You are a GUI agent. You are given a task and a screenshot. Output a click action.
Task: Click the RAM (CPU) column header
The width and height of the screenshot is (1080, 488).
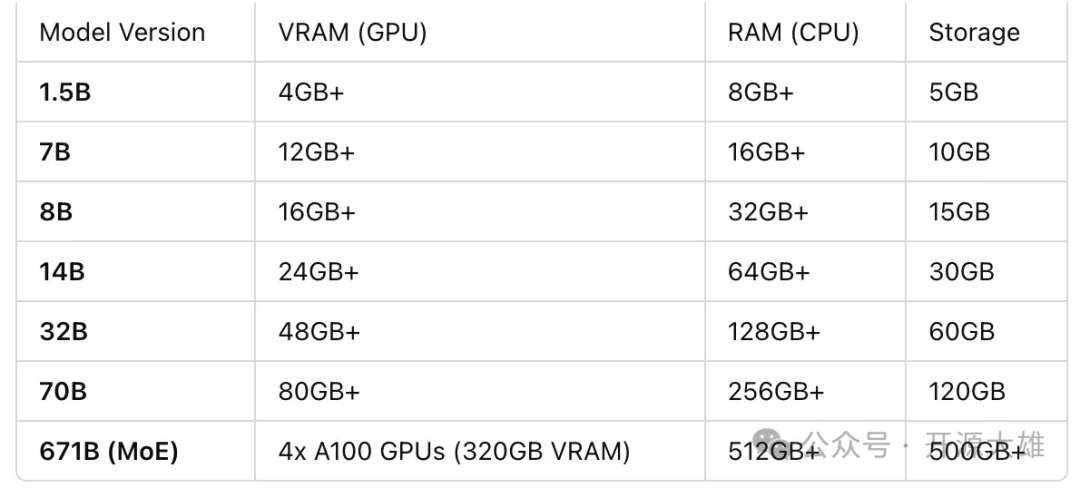(794, 33)
